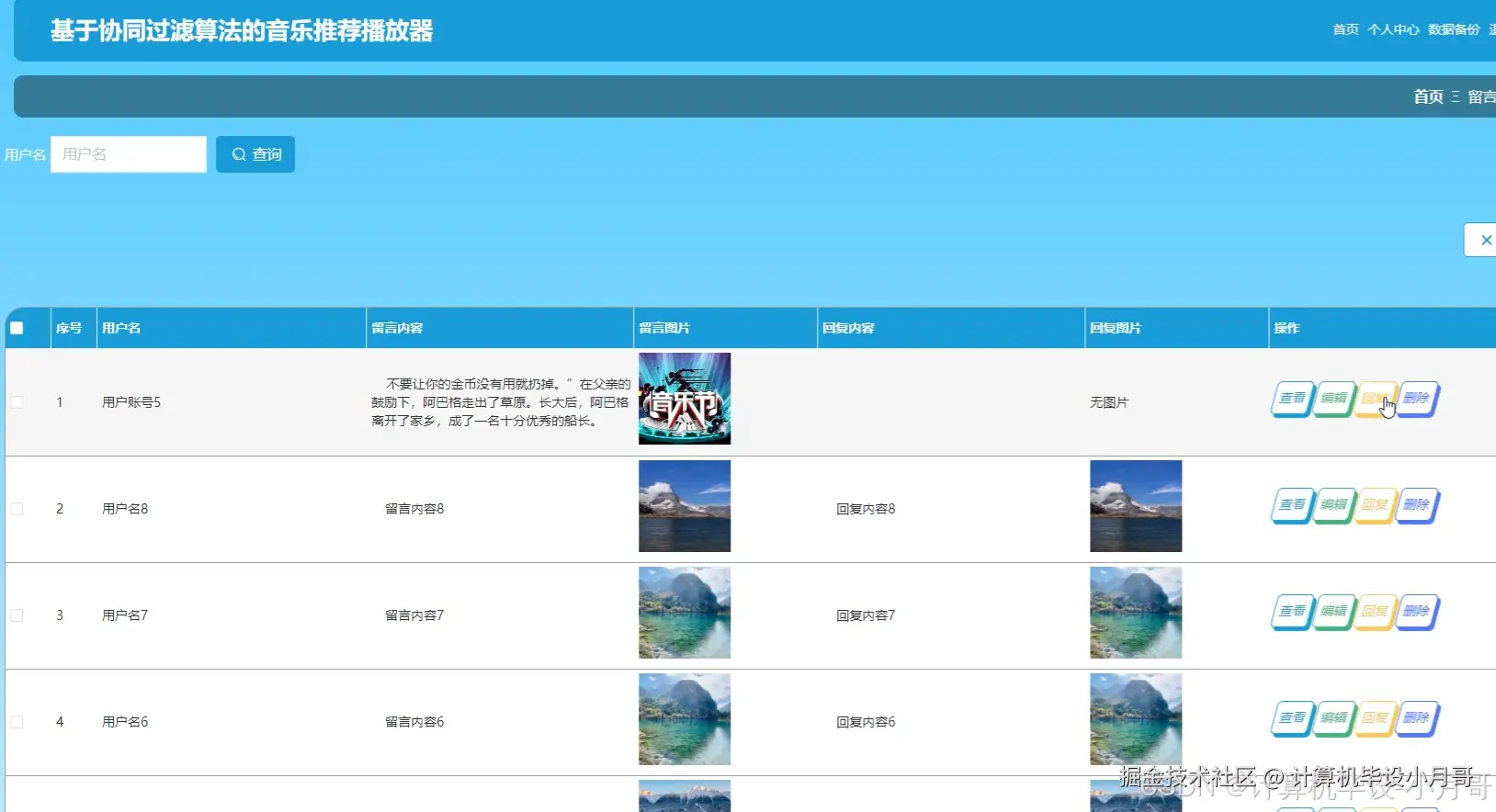
Task: Click the 查询 search button
Action: [x=255, y=154]
